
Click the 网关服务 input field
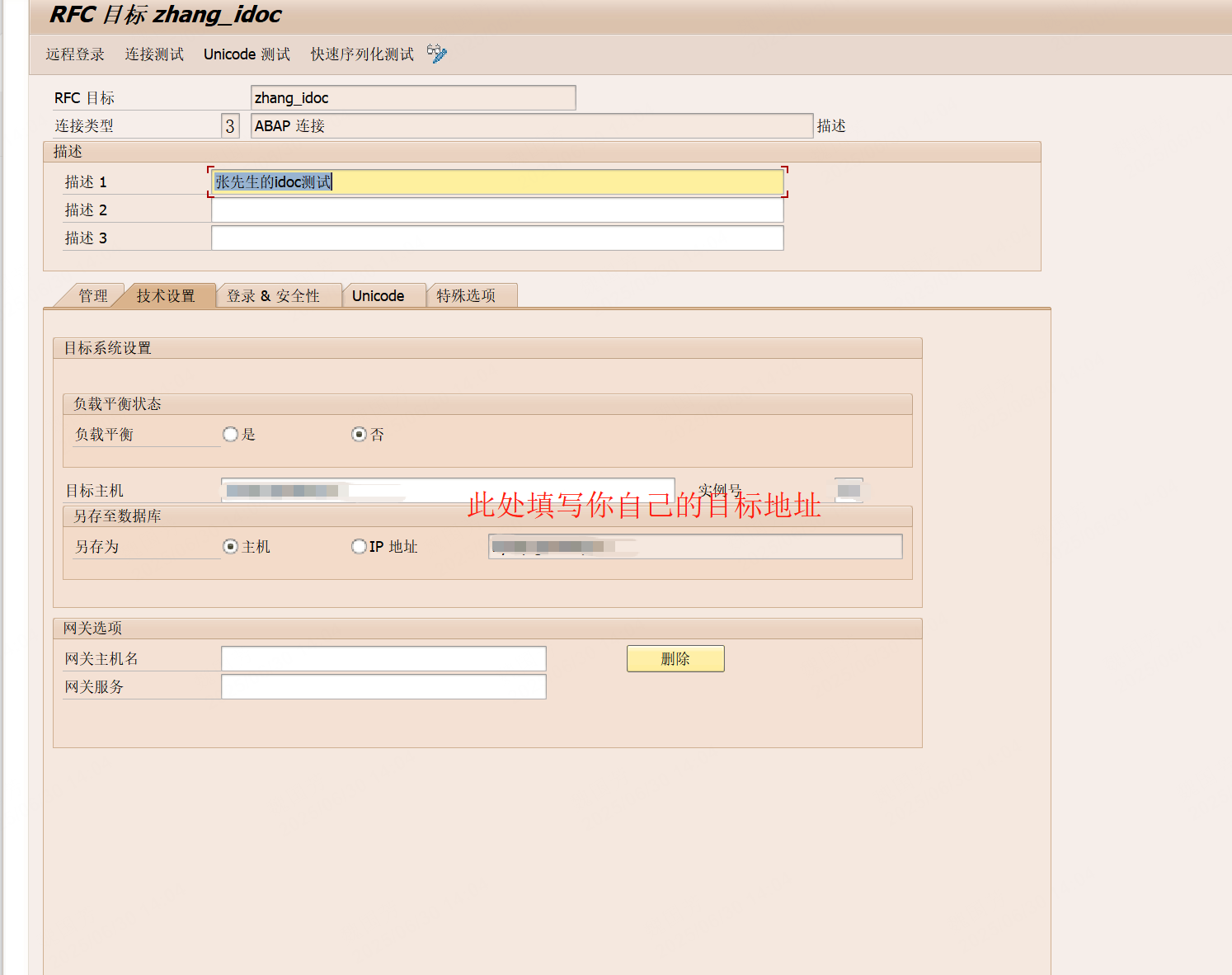(383, 686)
